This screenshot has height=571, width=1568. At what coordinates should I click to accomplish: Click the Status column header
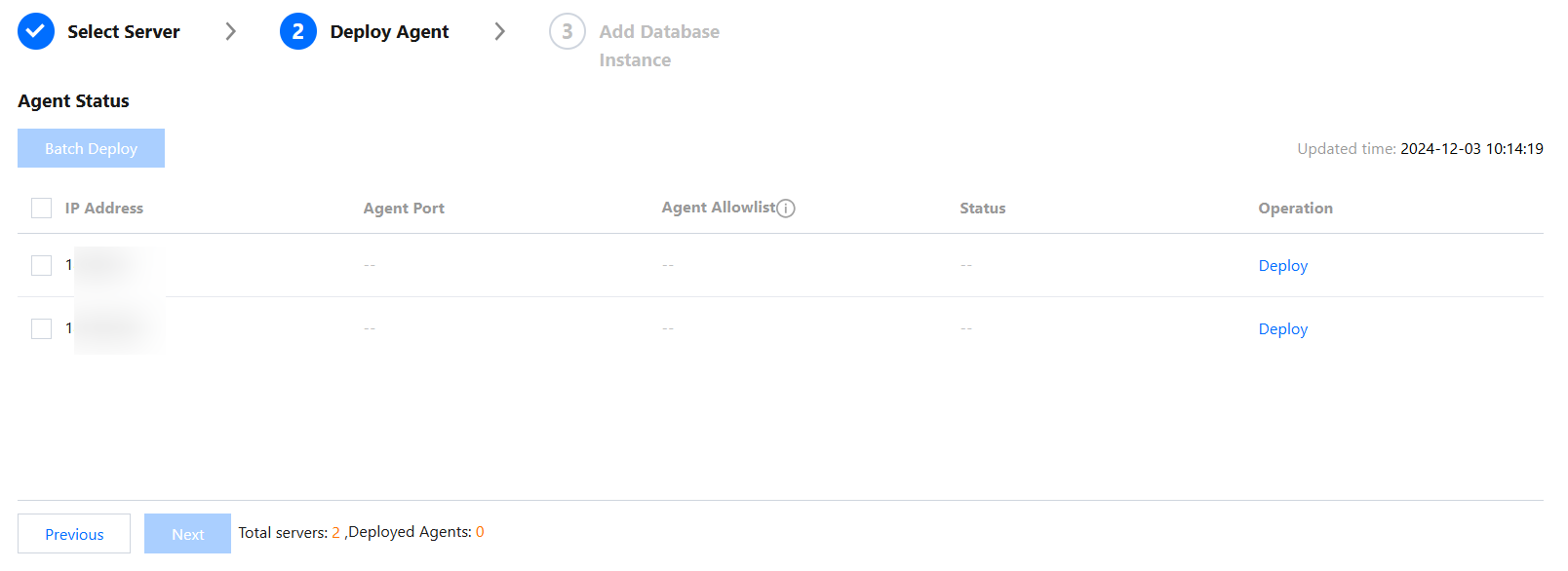click(982, 209)
